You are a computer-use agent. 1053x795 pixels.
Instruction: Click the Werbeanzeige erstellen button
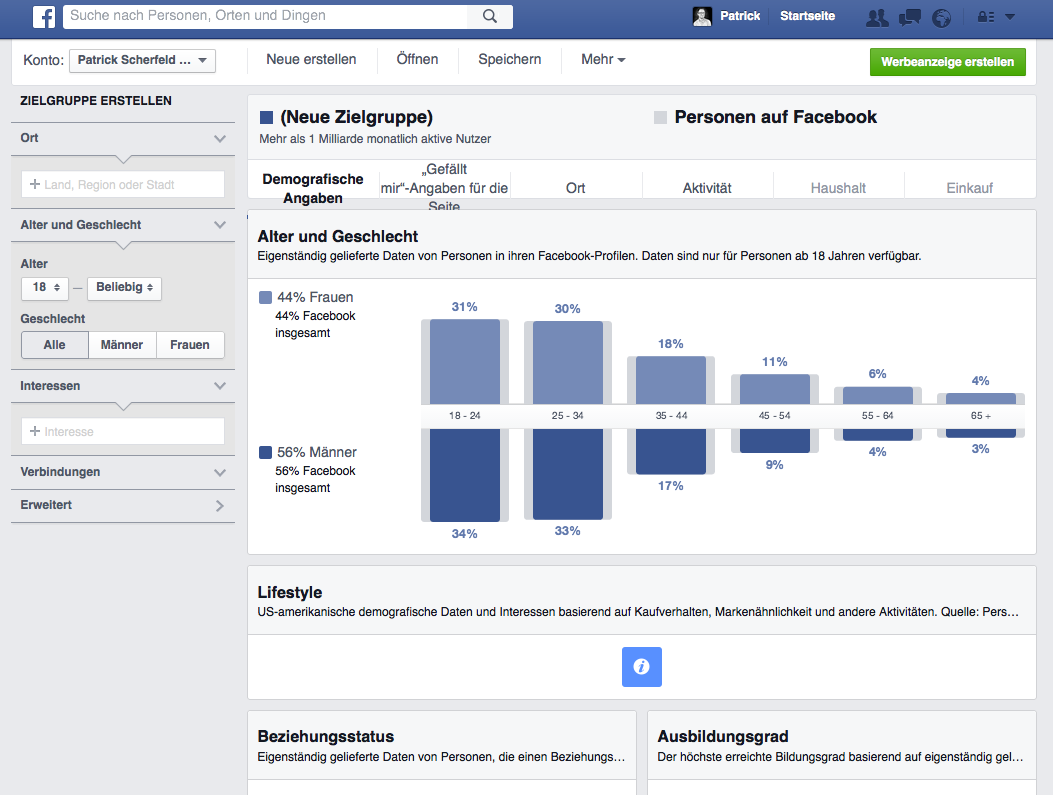coord(946,62)
